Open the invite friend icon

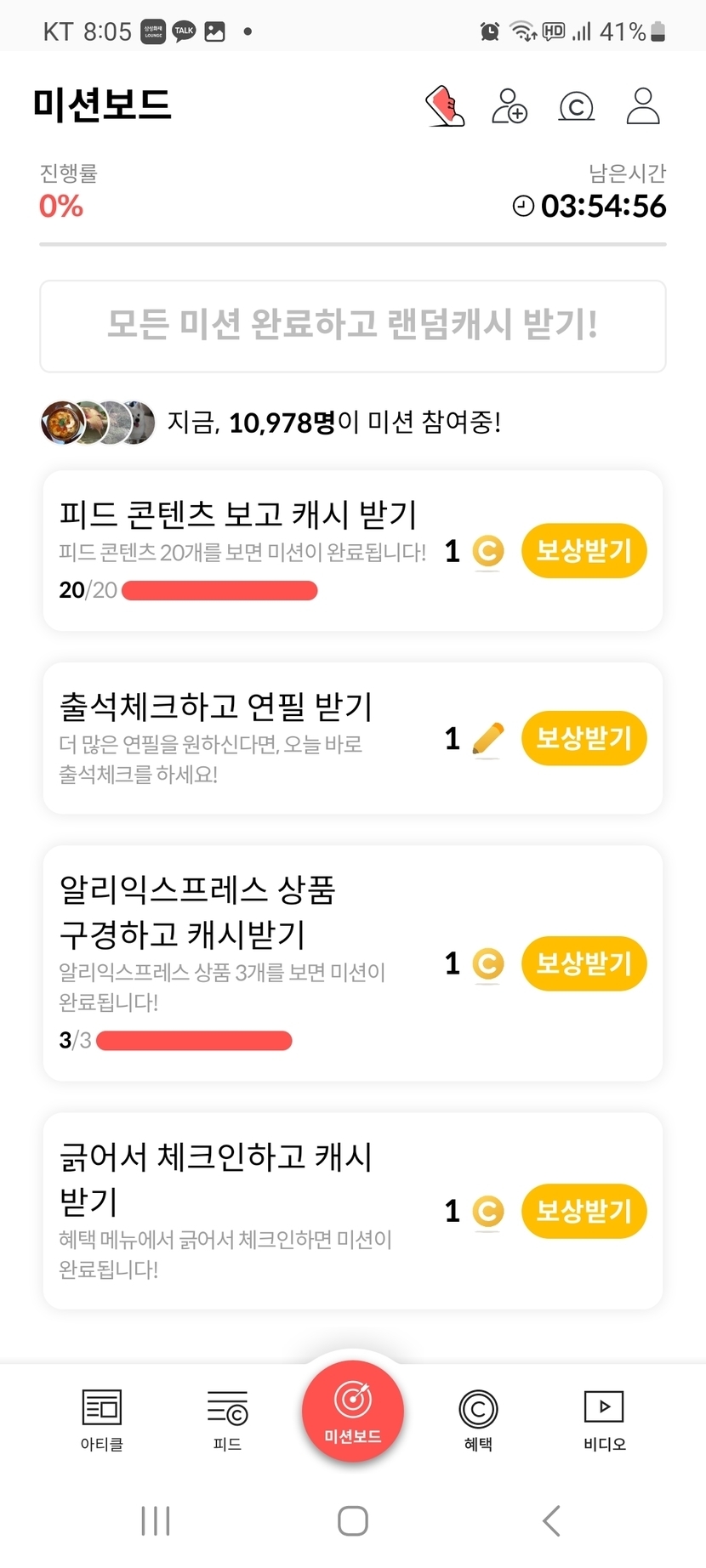pyautogui.click(x=510, y=106)
